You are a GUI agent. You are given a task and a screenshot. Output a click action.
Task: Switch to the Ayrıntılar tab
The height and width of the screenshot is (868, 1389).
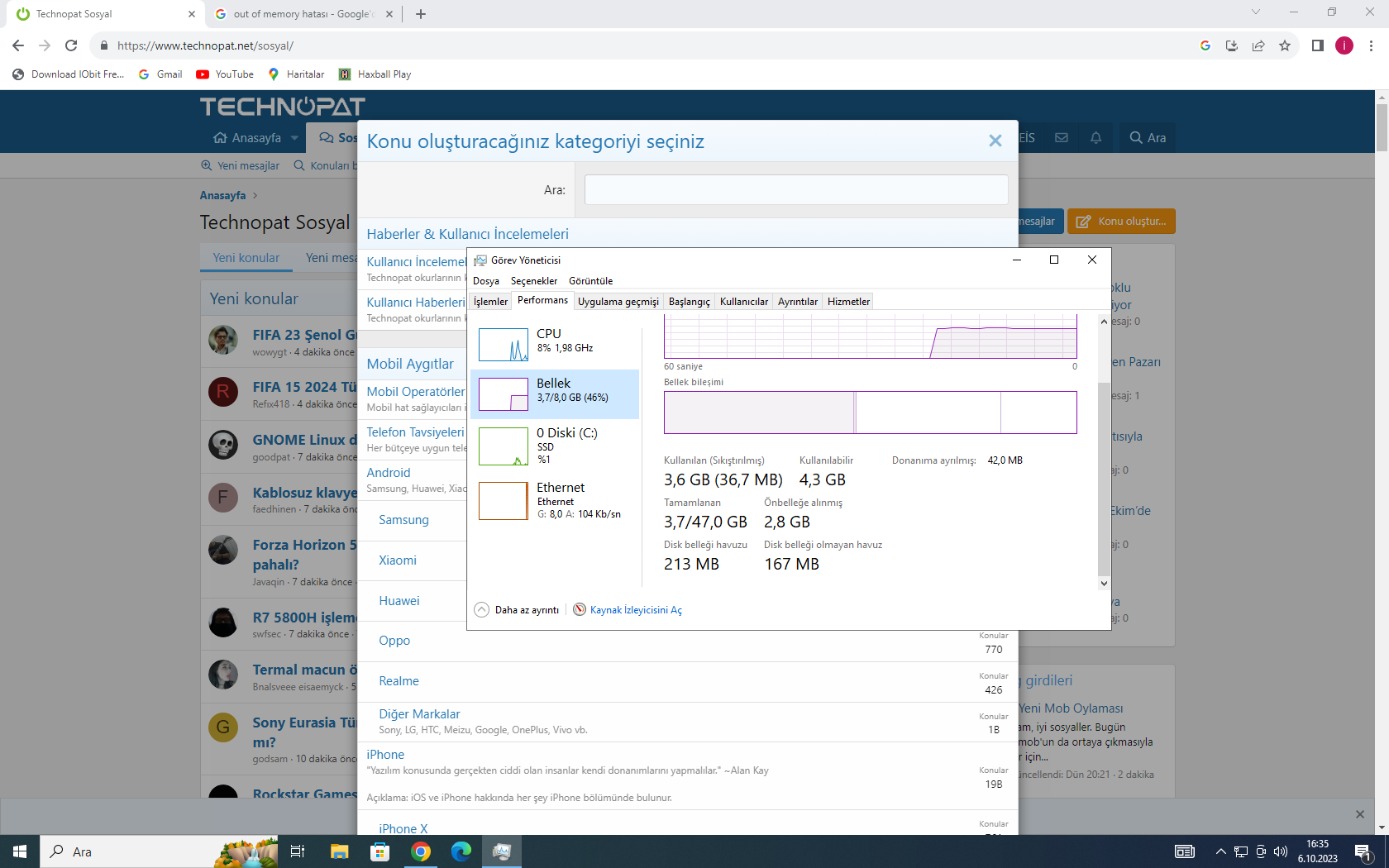point(798,302)
